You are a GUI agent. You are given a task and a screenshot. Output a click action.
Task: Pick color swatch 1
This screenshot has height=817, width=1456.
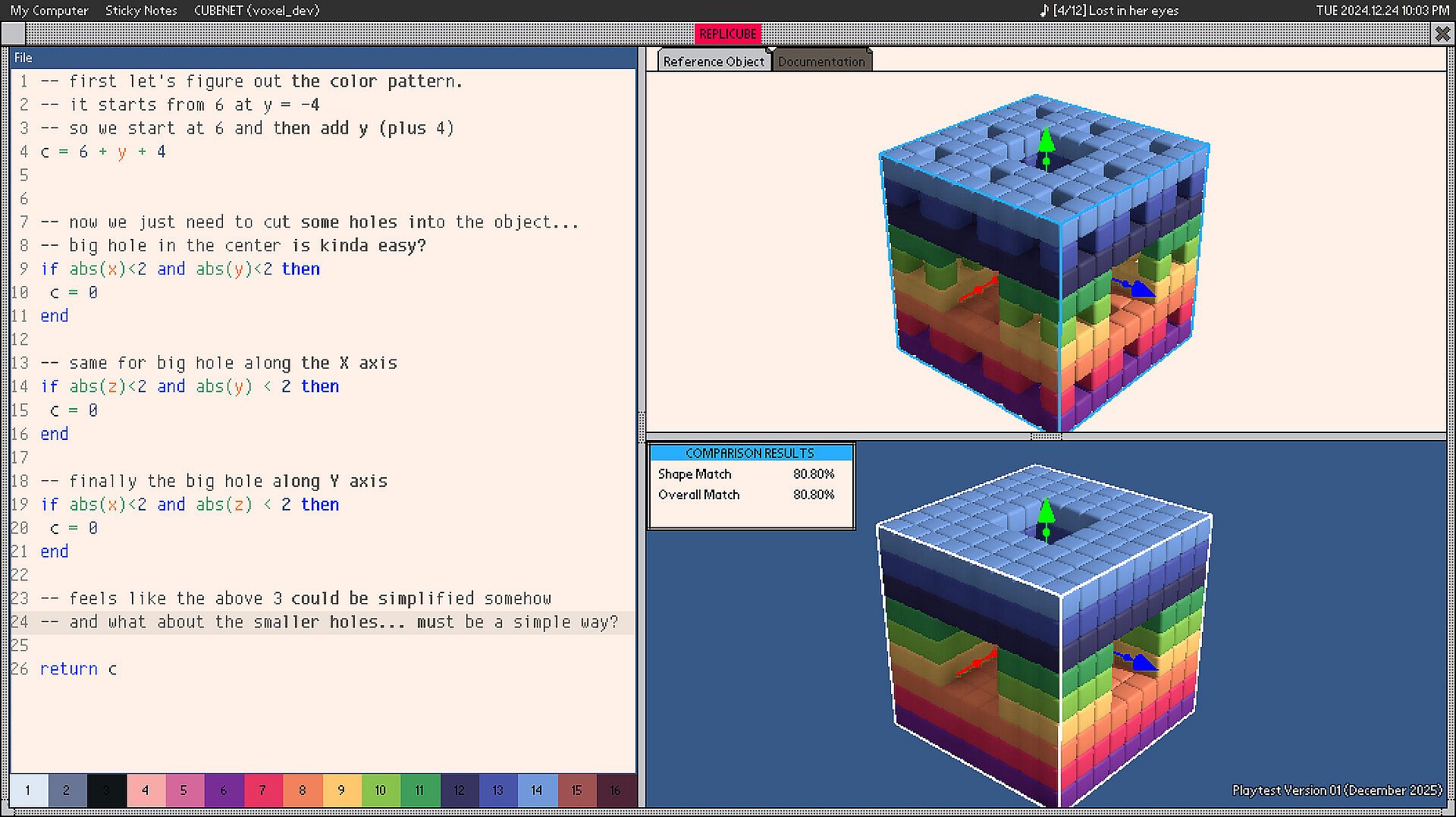[29, 790]
